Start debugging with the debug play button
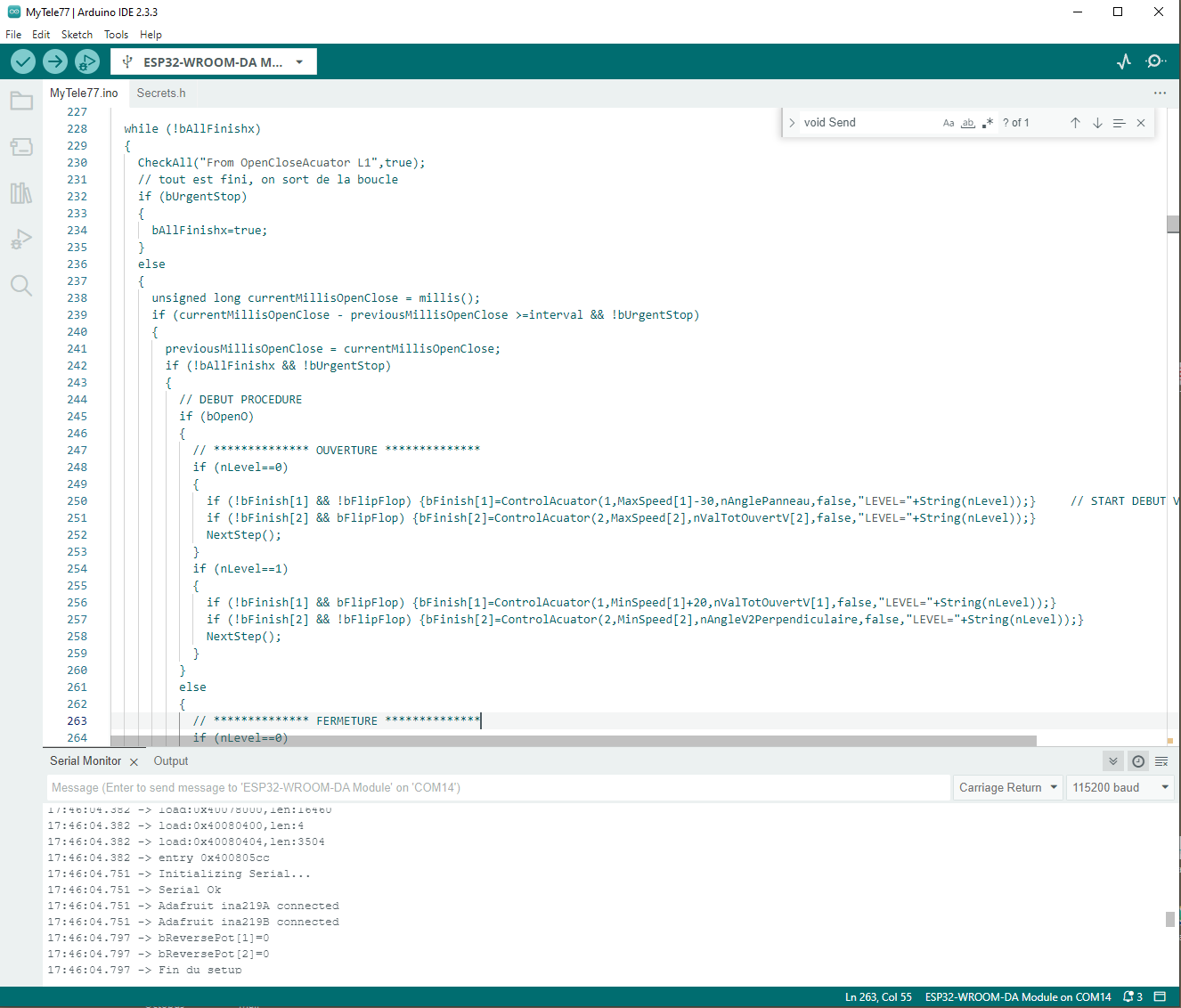 [87, 61]
